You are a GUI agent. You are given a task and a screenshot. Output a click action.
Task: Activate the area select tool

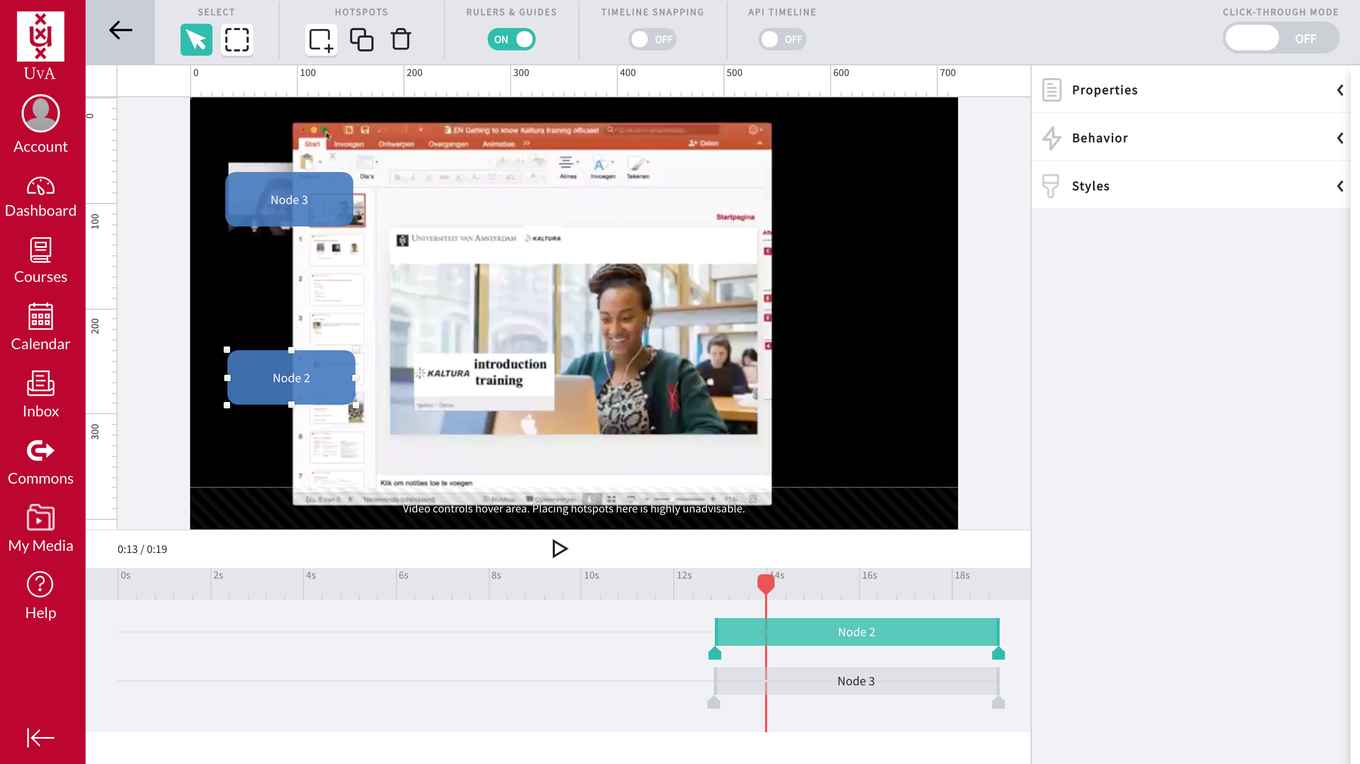pos(236,39)
